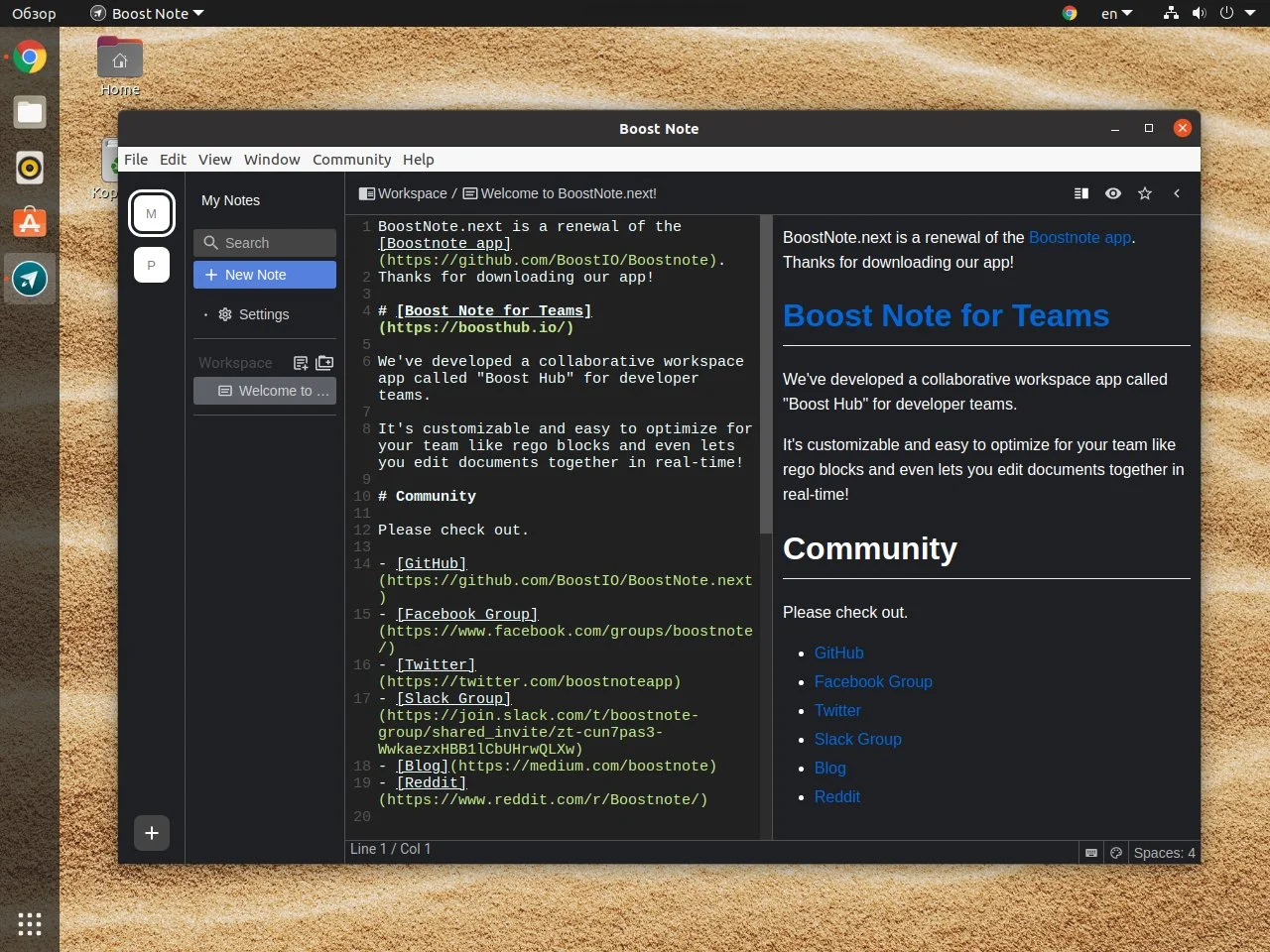Open the editor keymap keyboard icon
This screenshot has width=1270, height=952.
pos(1091,853)
